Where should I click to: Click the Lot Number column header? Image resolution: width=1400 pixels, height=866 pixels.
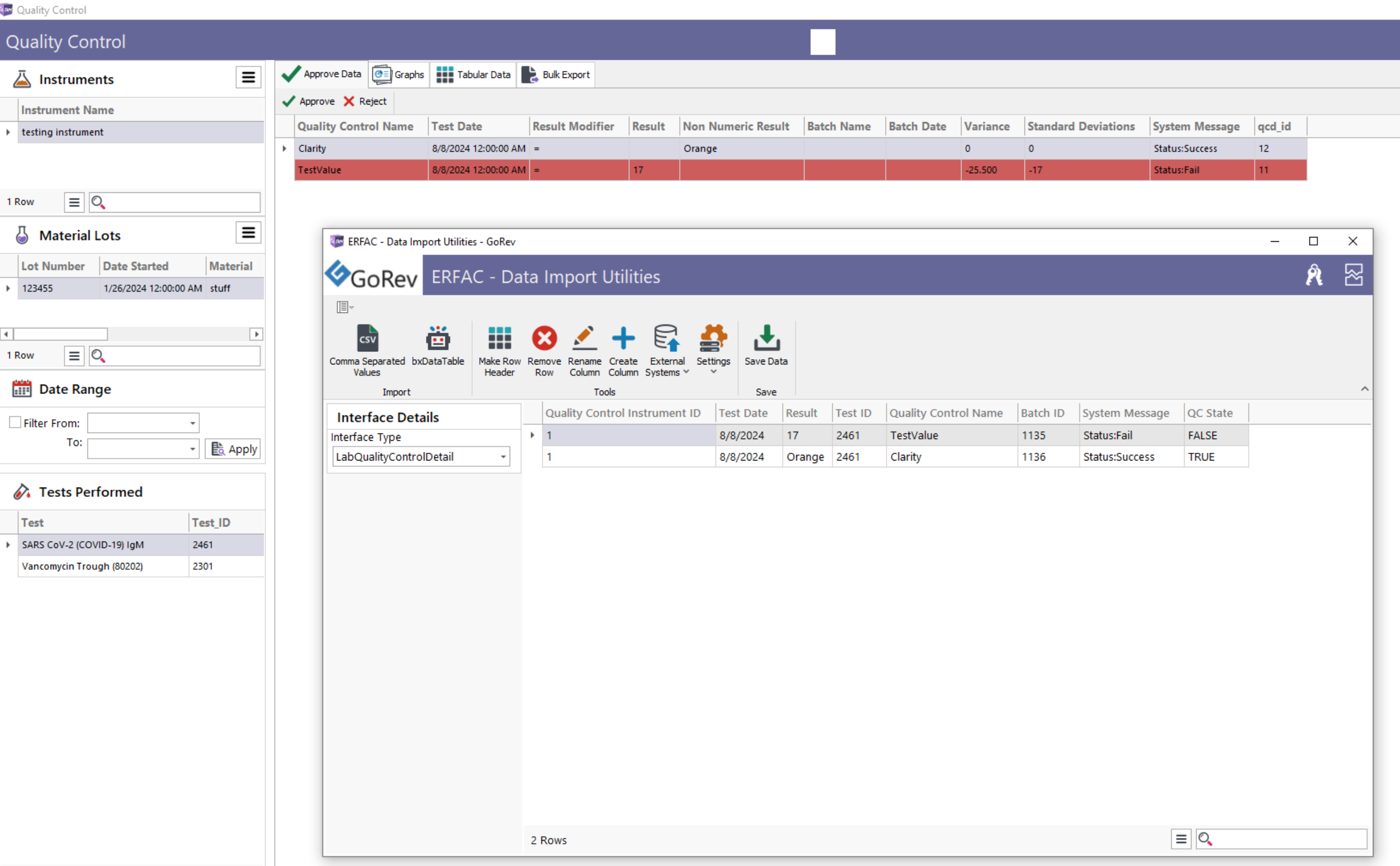58,266
